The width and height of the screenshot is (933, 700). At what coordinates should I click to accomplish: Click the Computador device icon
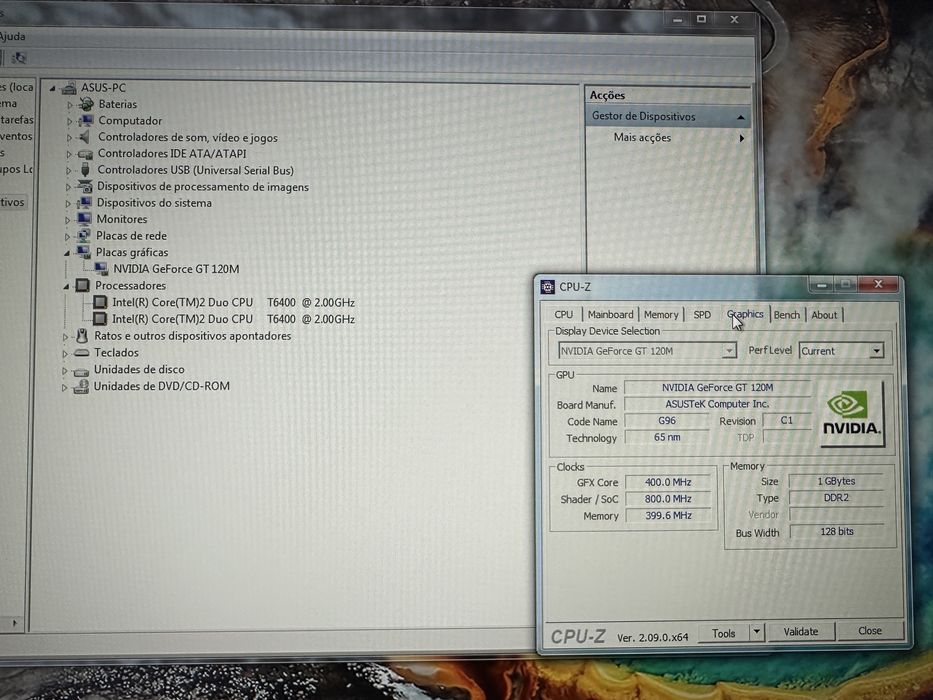pos(86,121)
